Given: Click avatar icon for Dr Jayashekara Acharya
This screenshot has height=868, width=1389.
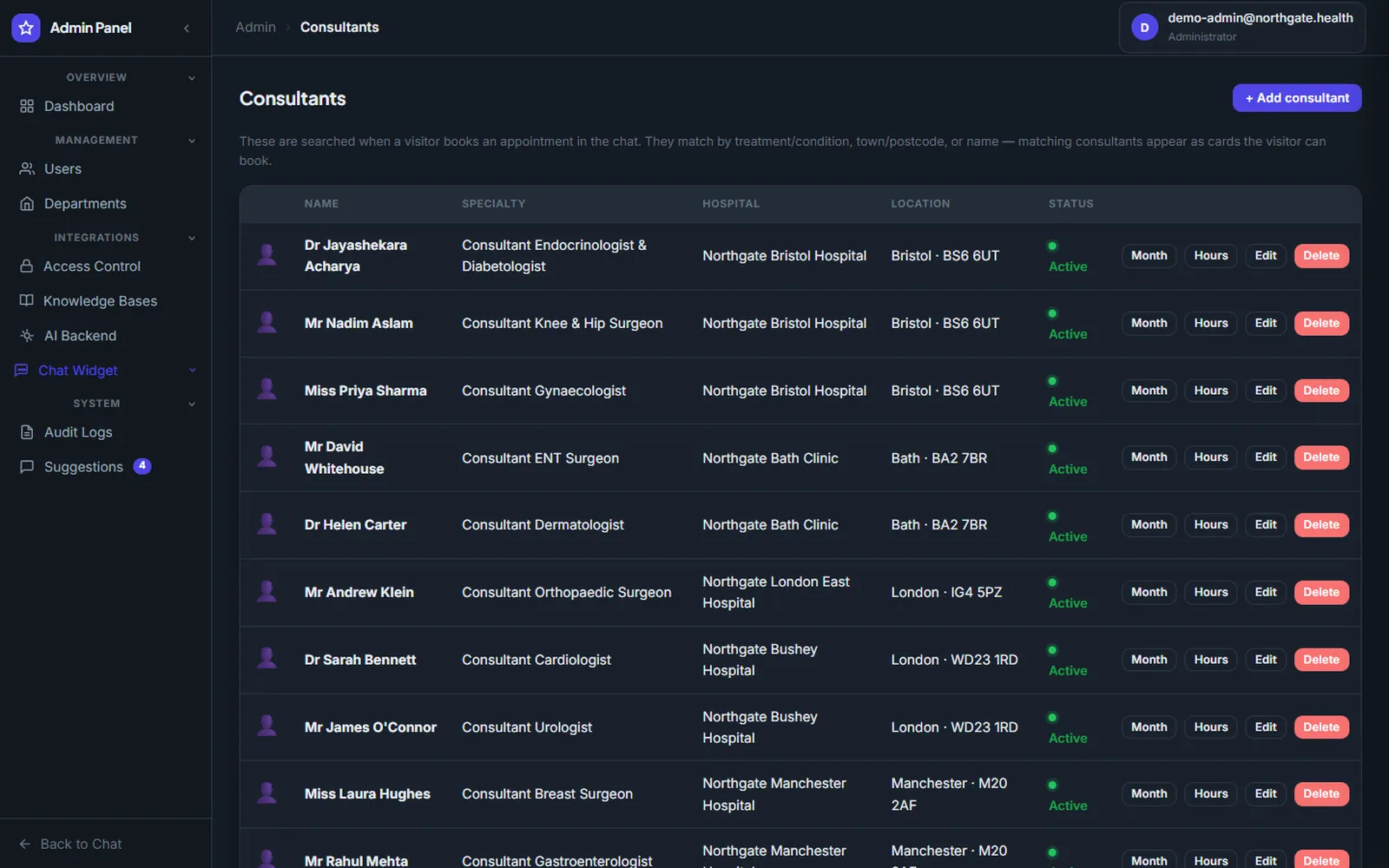Looking at the screenshot, I should [x=267, y=255].
